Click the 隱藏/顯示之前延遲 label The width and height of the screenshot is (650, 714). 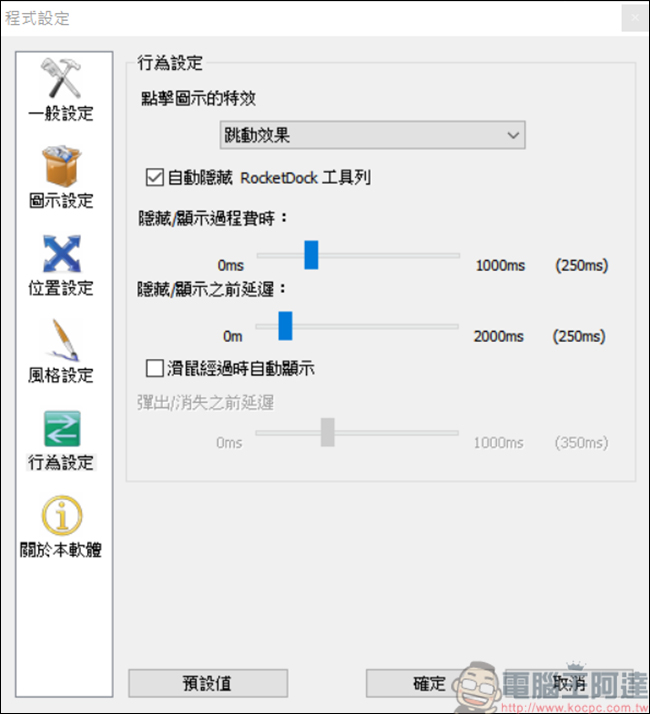(x=212, y=289)
